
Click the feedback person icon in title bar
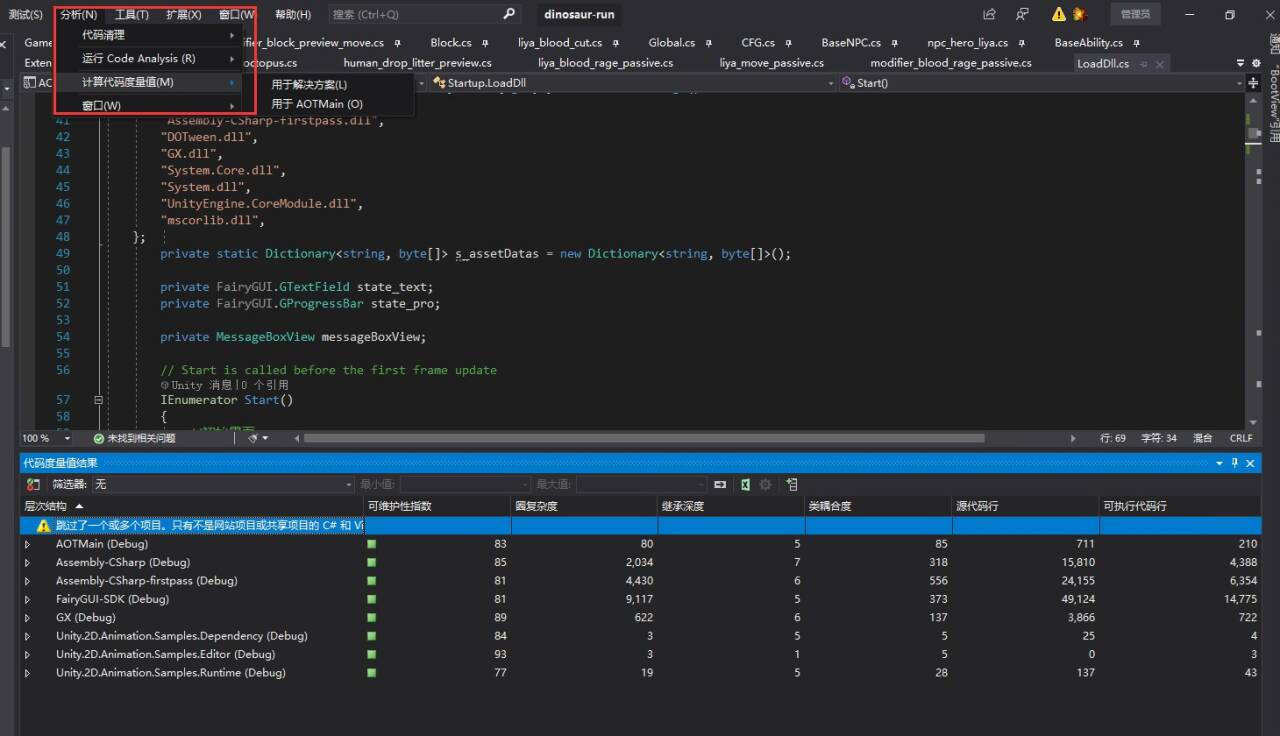[x=1022, y=15]
